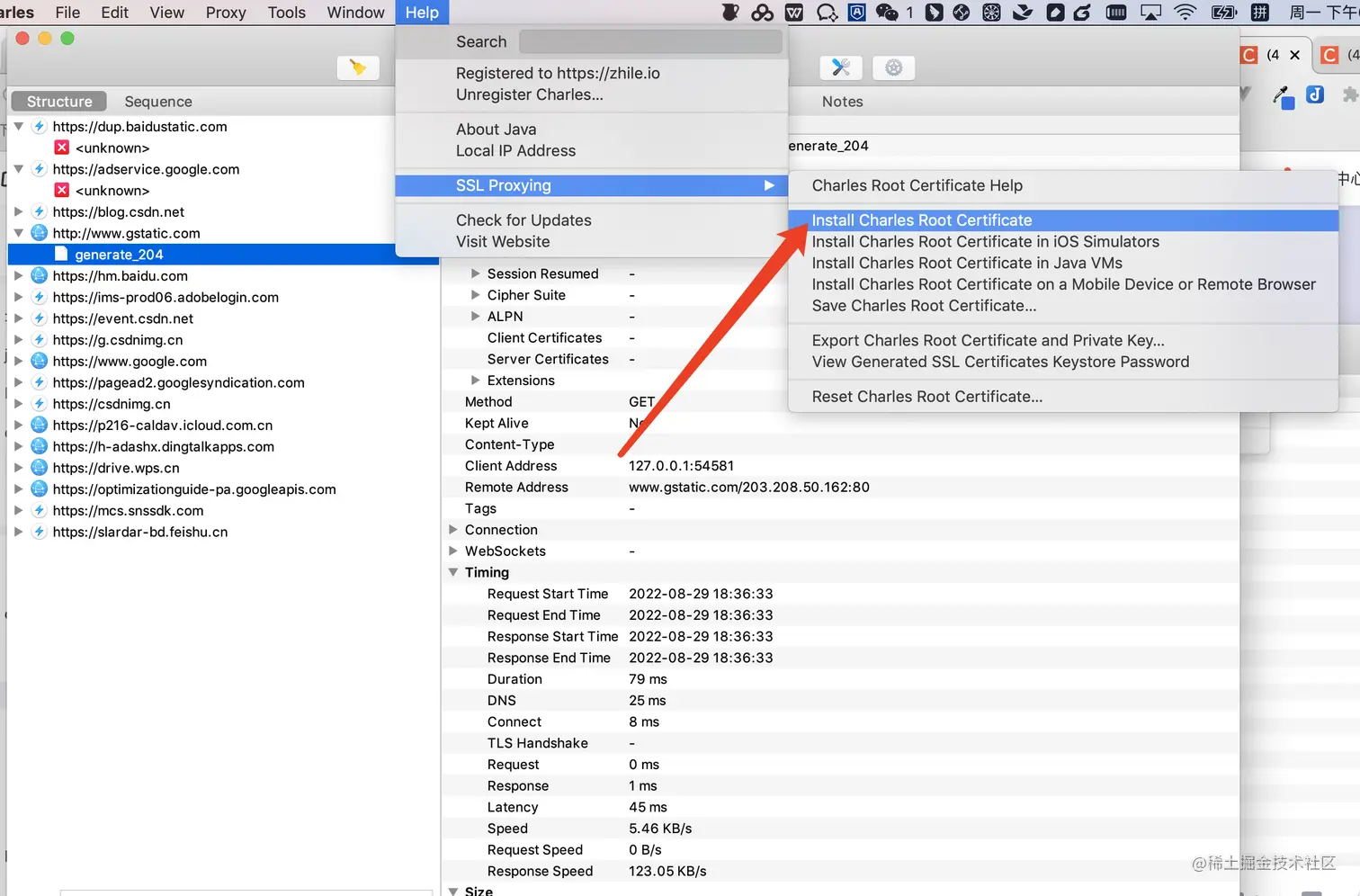The height and width of the screenshot is (896, 1360).
Task: Close the first browser tab behind Charles
Action: coord(1295,55)
